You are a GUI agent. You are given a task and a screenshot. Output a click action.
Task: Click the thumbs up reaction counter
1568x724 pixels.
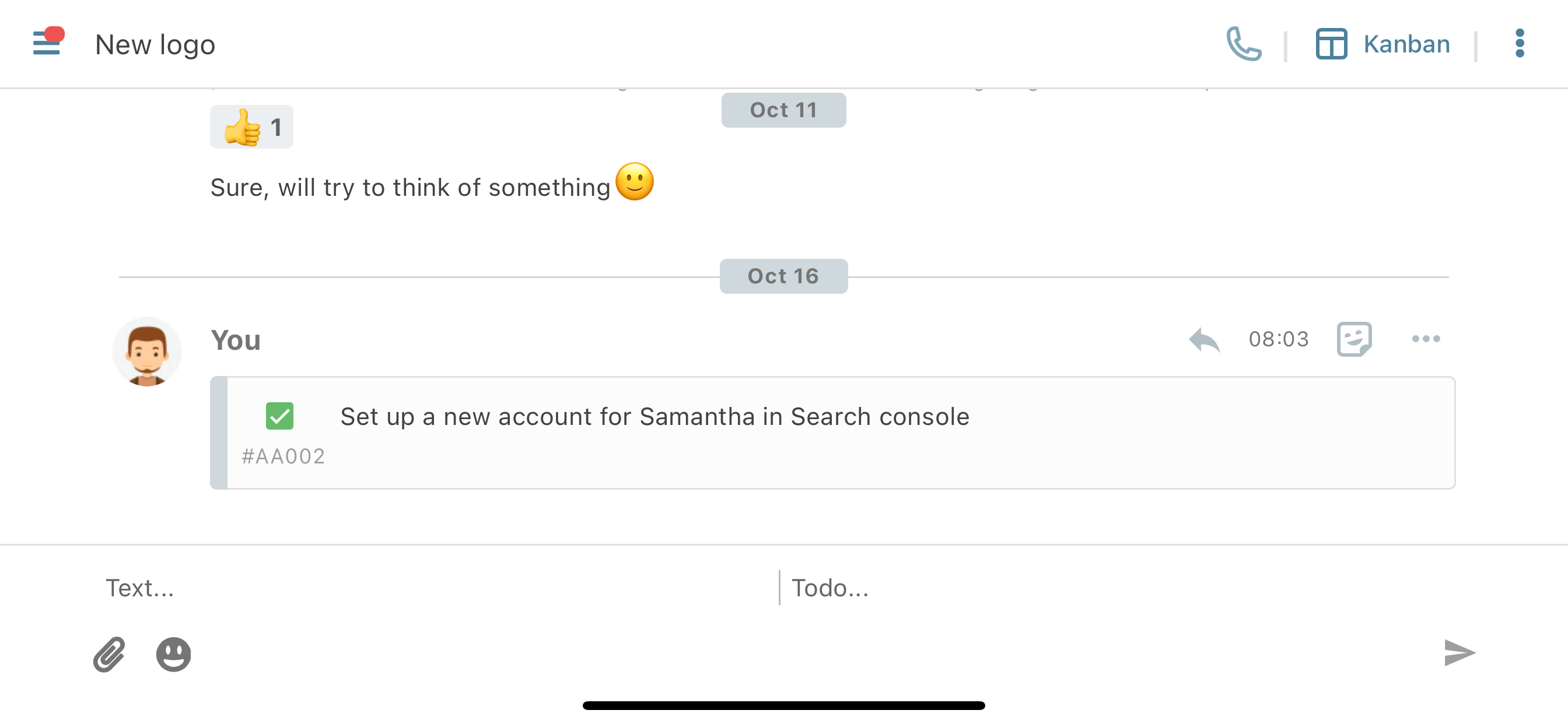[251, 127]
